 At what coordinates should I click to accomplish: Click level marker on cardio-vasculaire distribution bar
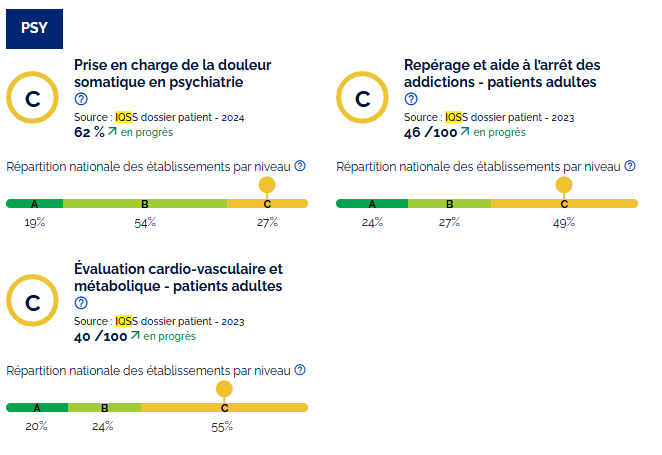pyautogui.click(x=224, y=389)
